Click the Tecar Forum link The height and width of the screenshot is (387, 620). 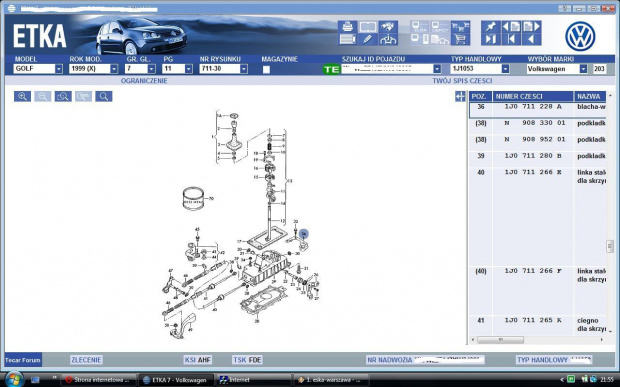23,360
